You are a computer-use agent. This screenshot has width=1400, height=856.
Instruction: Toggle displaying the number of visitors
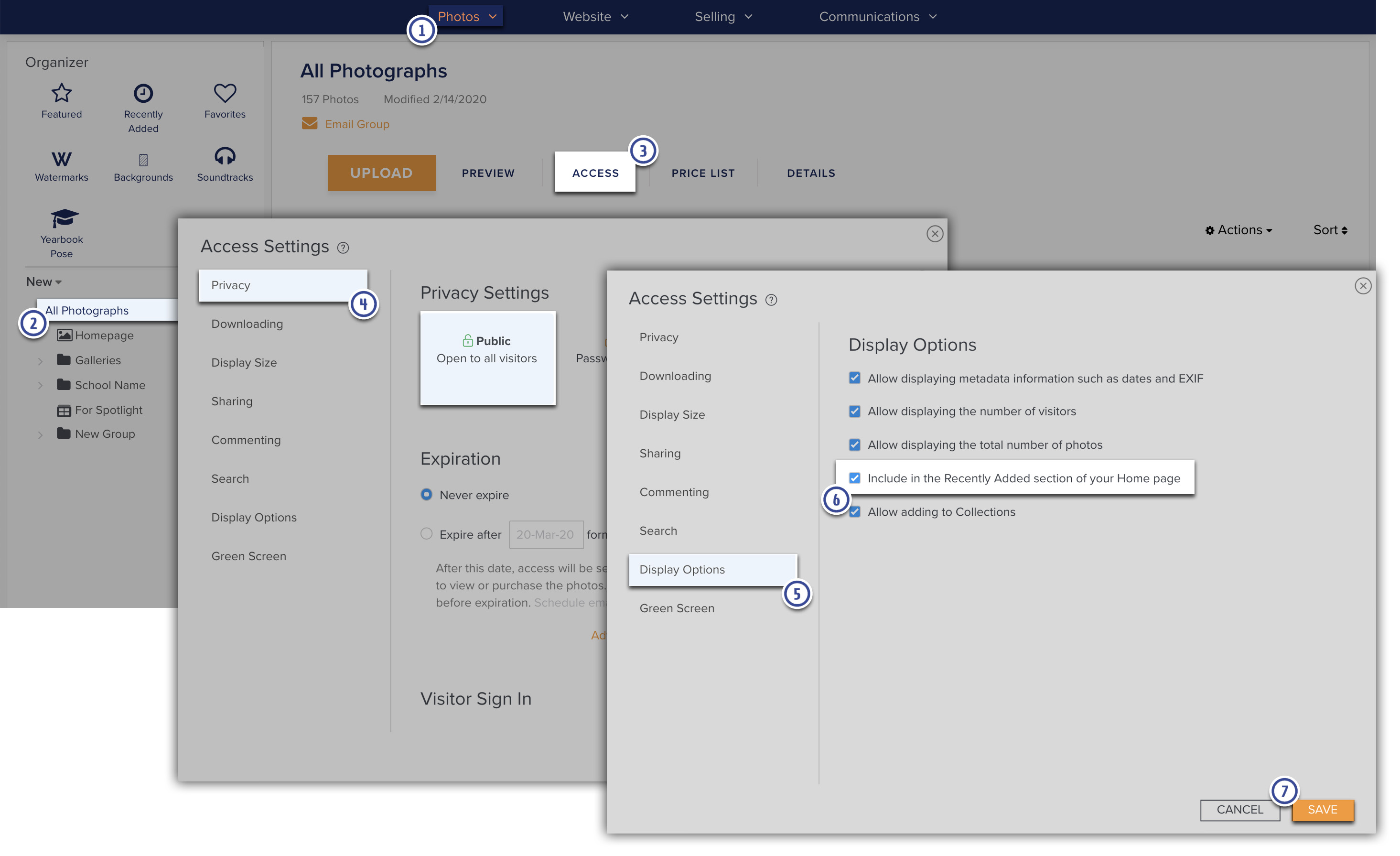pos(854,411)
